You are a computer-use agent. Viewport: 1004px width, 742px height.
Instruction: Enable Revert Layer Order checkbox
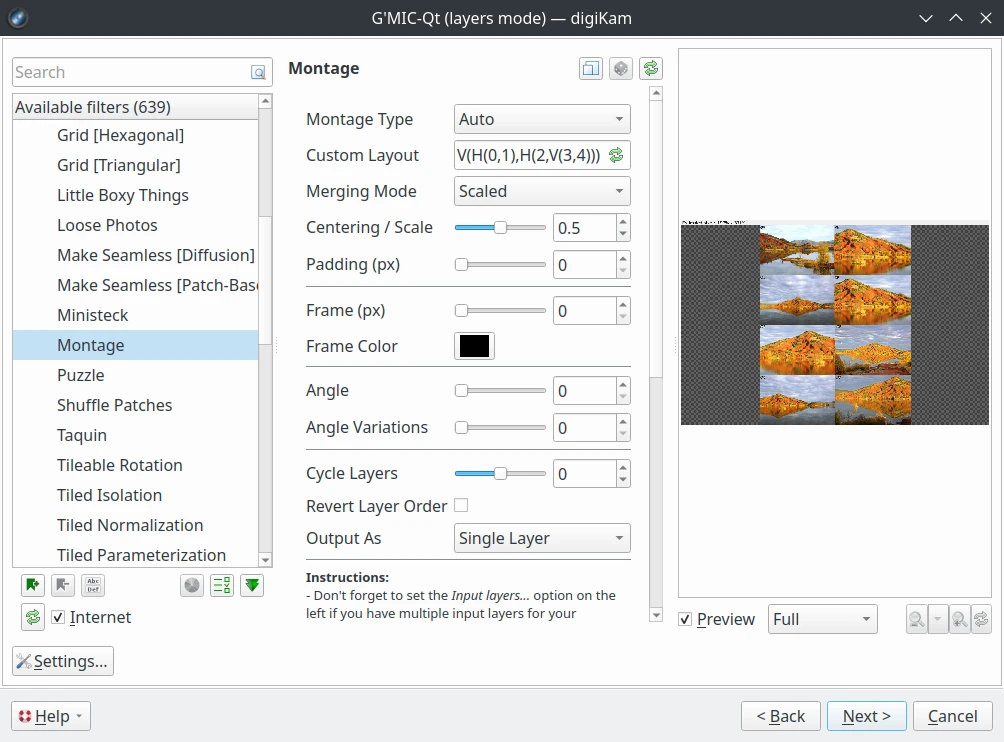461,505
